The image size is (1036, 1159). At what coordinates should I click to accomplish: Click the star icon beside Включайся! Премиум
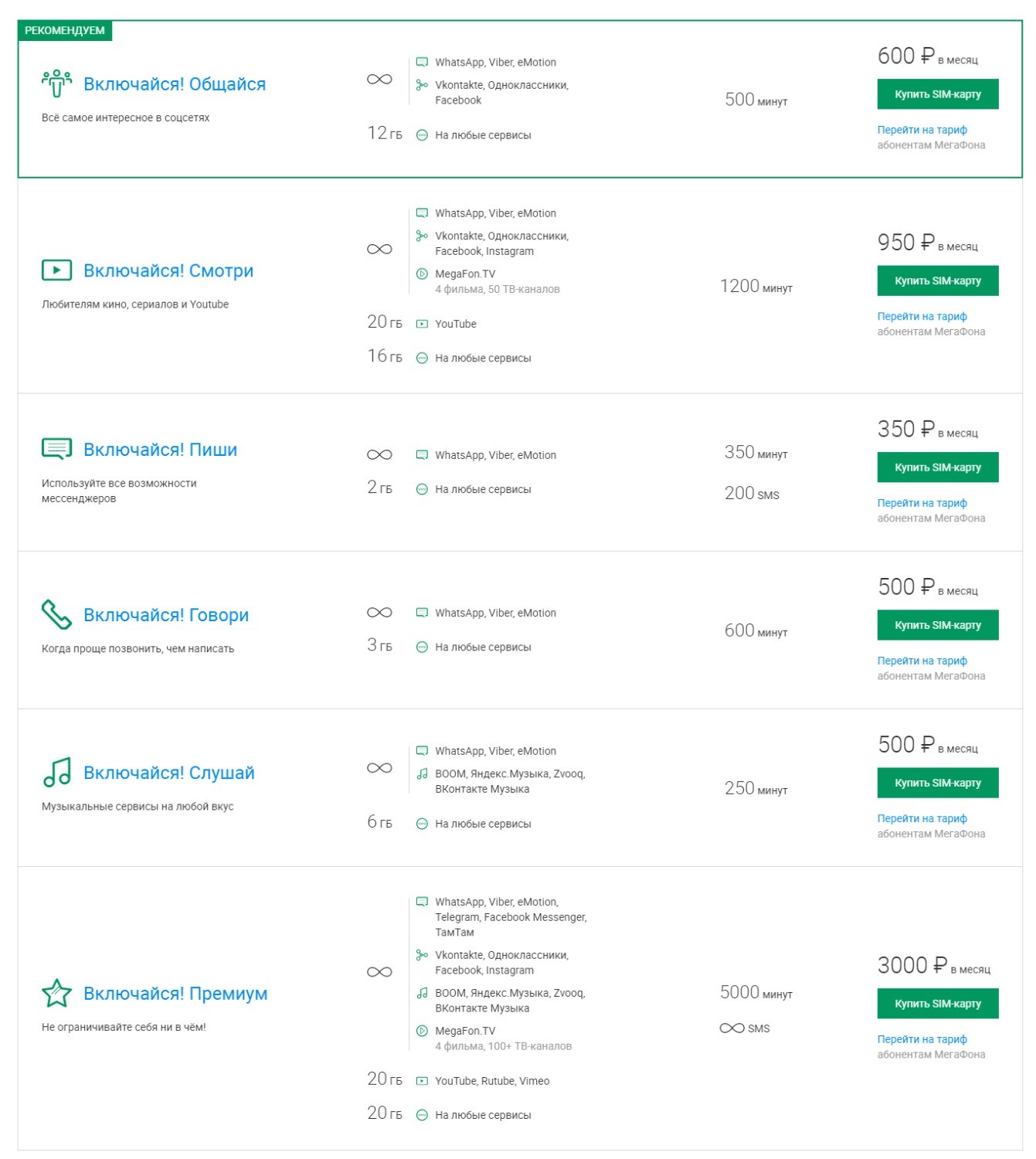coord(56,993)
